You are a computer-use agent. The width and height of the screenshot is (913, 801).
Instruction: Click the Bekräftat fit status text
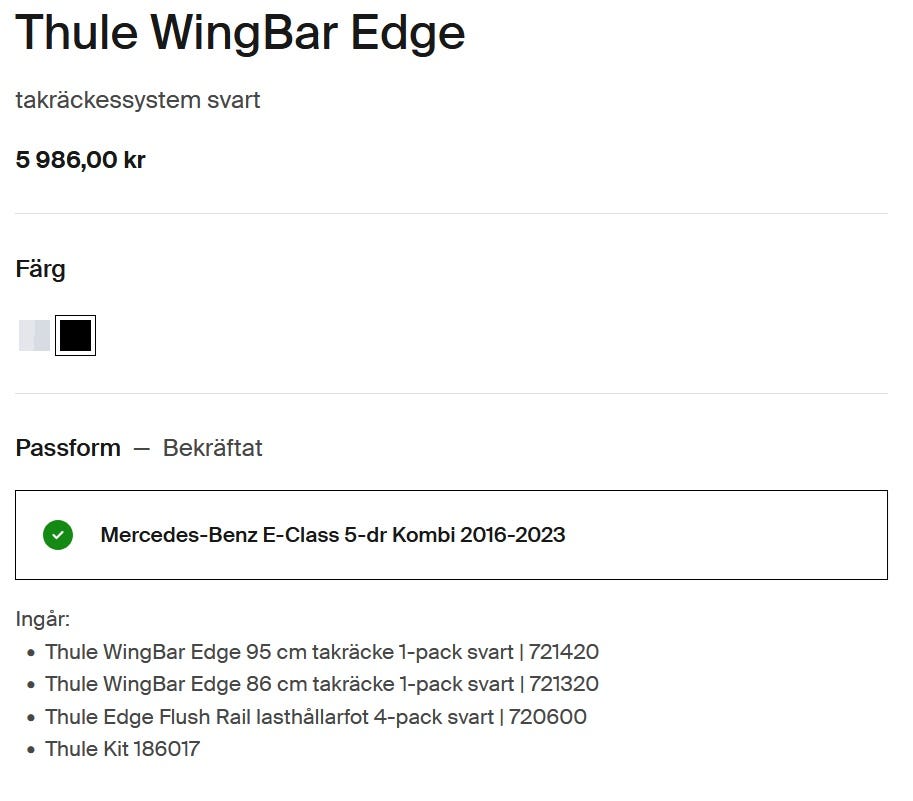coord(212,448)
